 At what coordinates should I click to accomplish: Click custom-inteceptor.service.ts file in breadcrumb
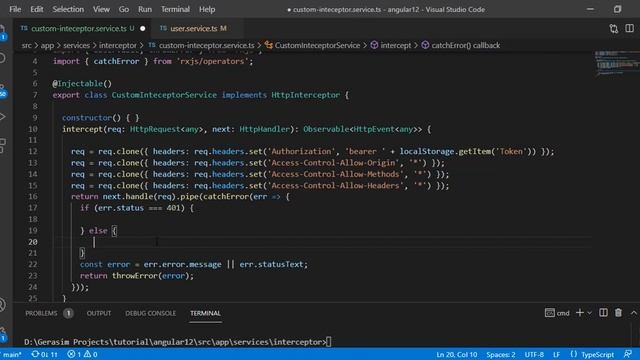pos(202,45)
